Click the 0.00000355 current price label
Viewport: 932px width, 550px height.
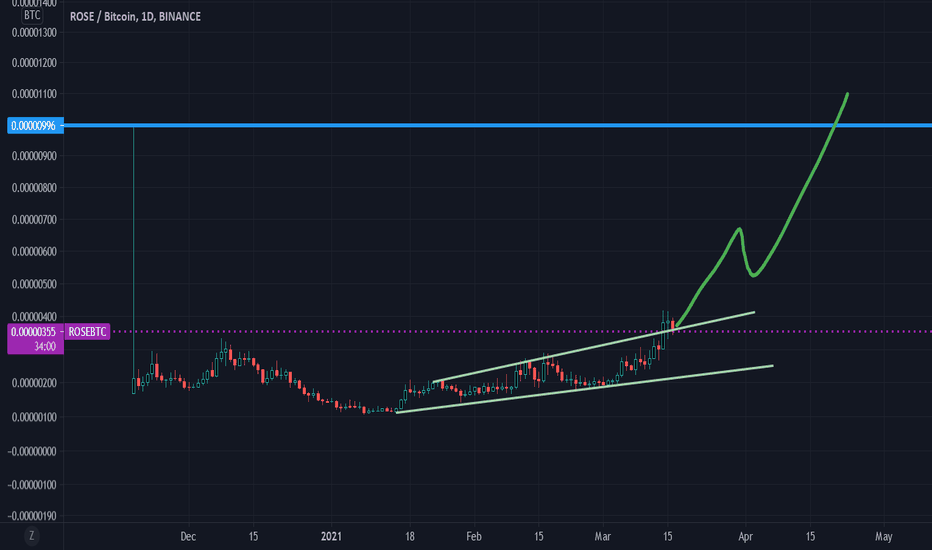[x=35, y=332]
